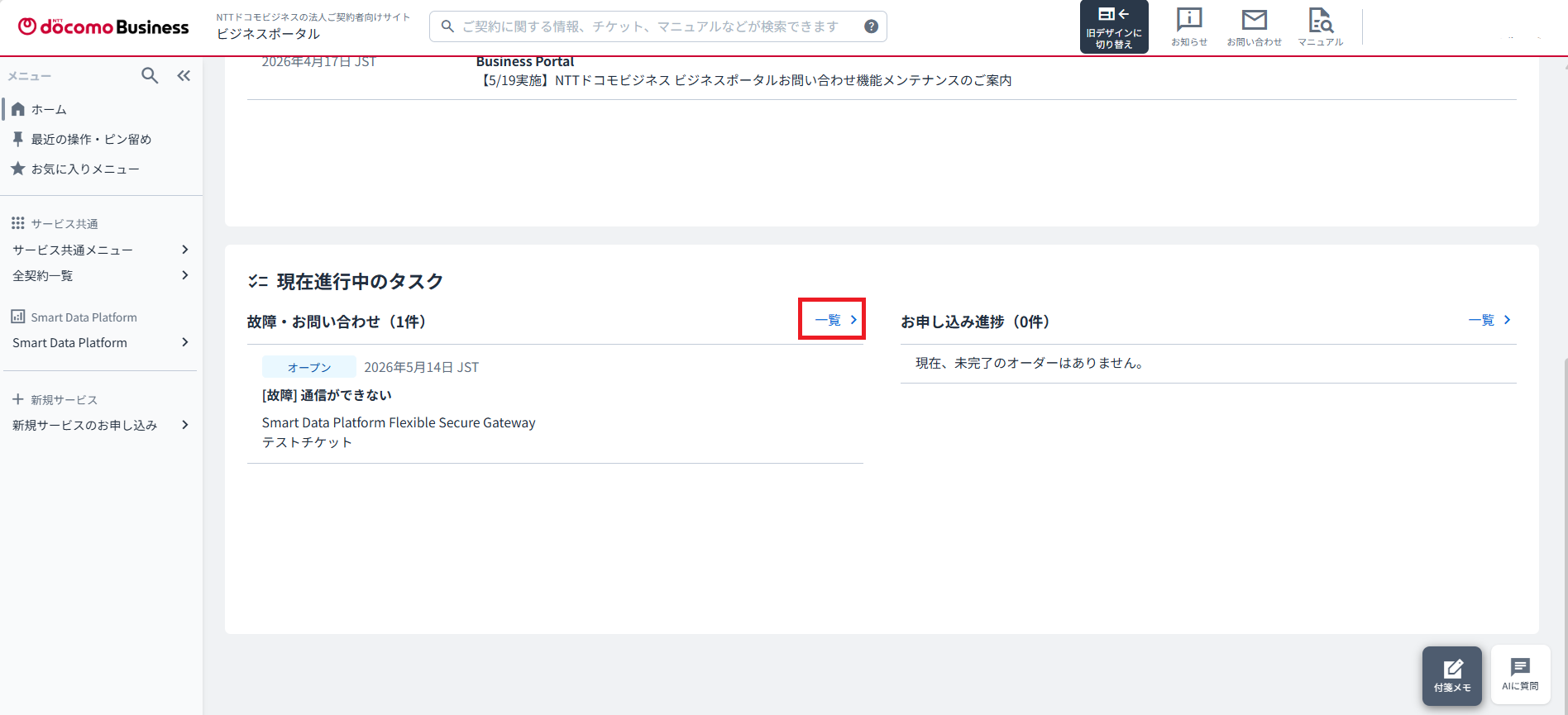This screenshot has height=715, width=1568.
Task: Open the 5/19 maintenance notice
Action: click(744, 80)
